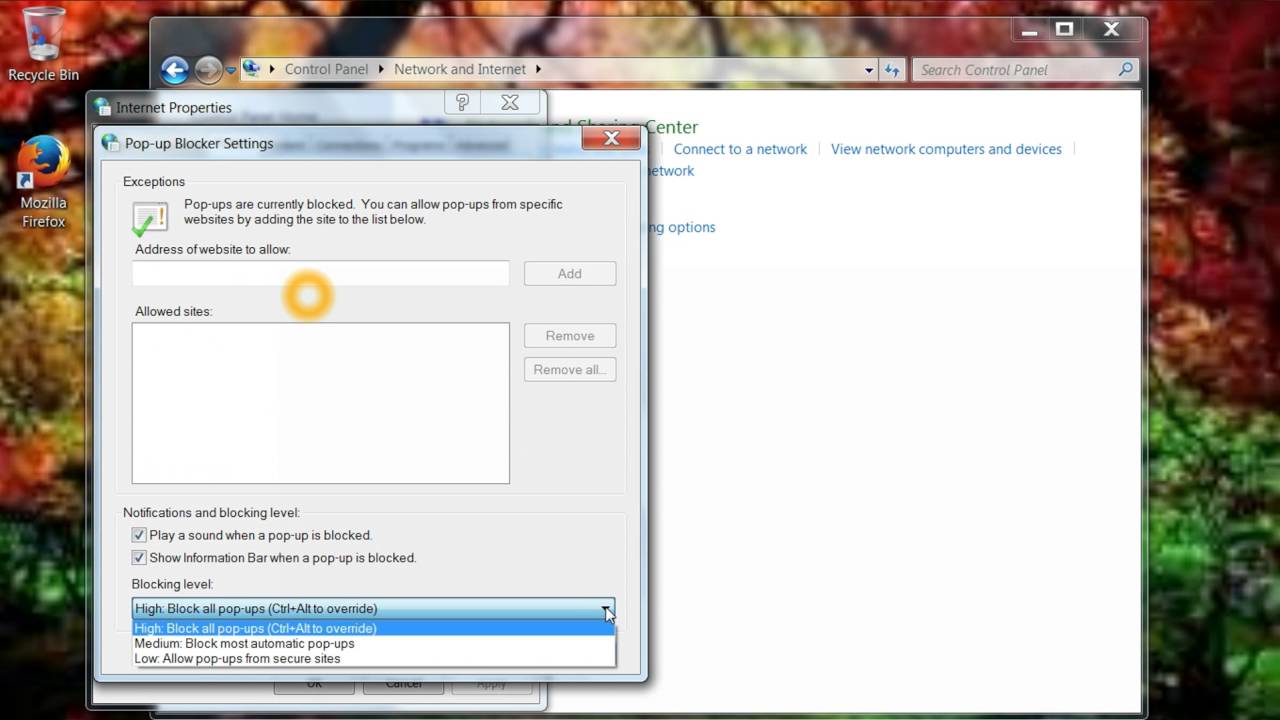Click the Pop-up Blocker warning icon
Screen dimensions: 1280x720
point(150,215)
